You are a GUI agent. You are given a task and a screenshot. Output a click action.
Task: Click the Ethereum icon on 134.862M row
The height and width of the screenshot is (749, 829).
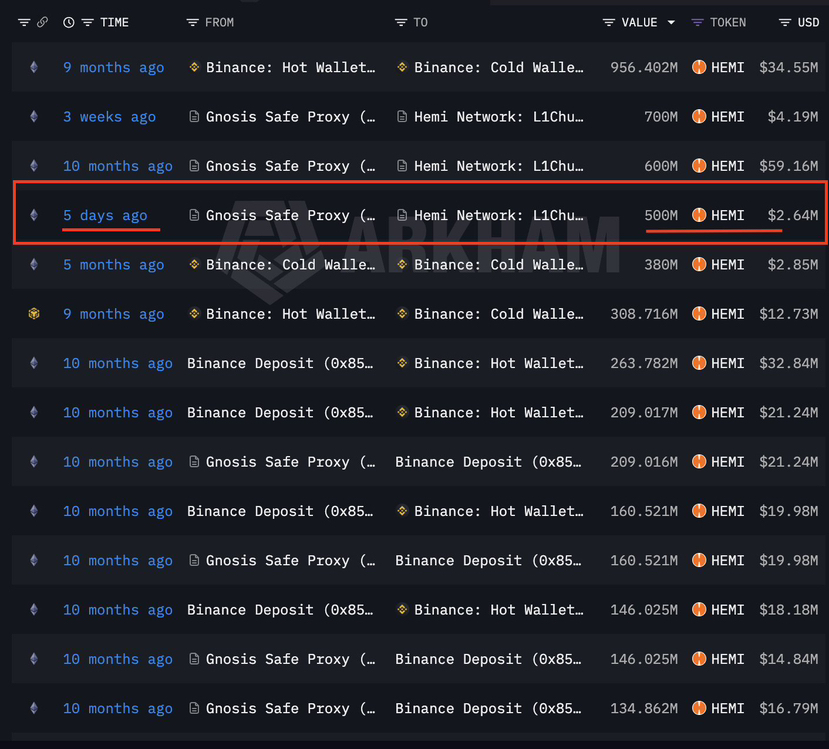tap(34, 708)
